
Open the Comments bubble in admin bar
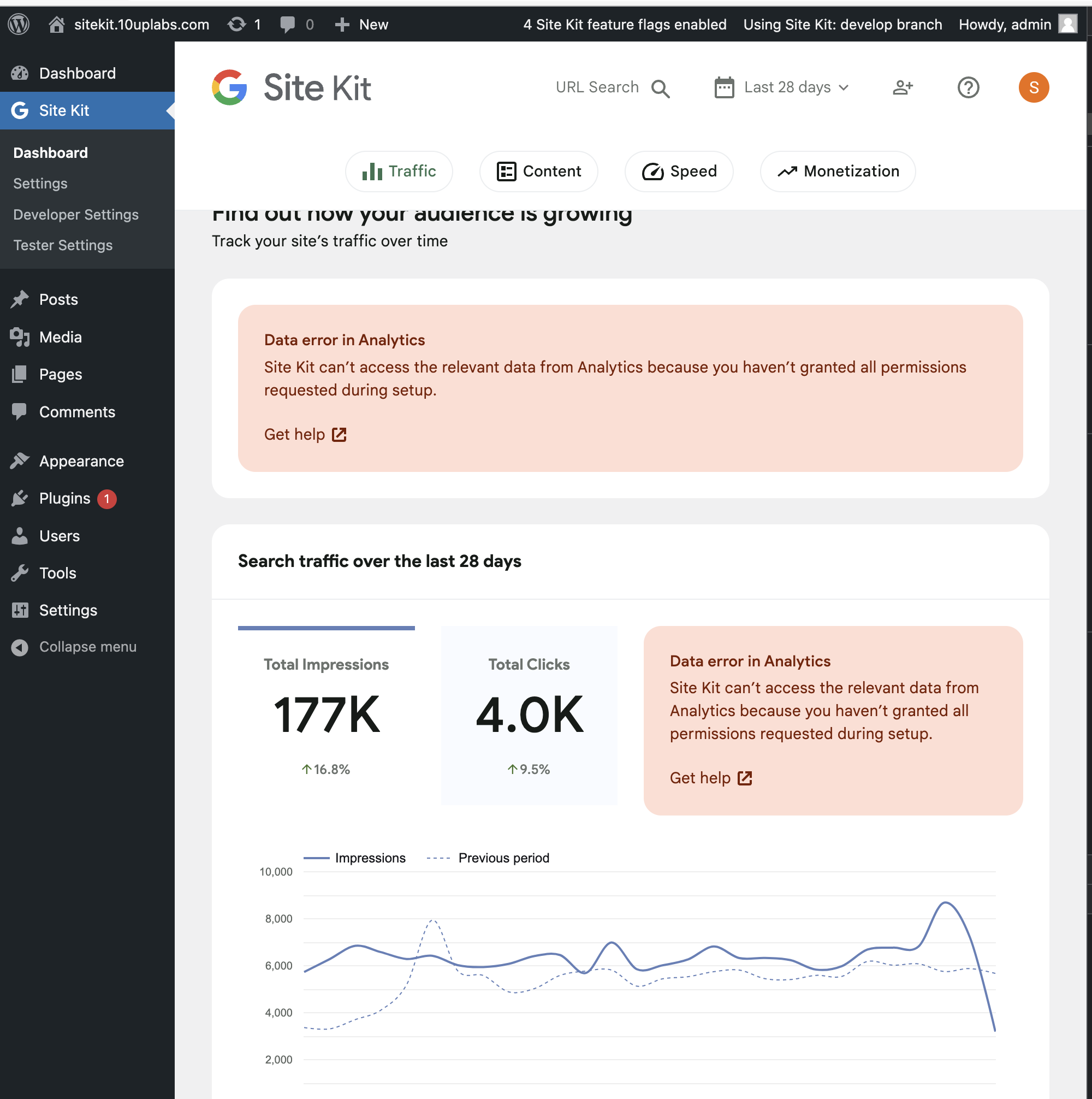tap(288, 24)
